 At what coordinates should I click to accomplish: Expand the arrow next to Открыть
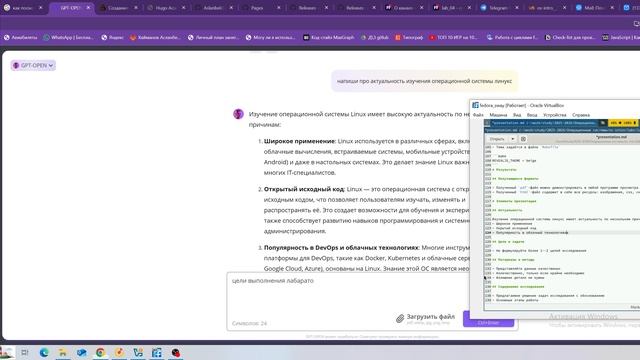pos(513,139)
